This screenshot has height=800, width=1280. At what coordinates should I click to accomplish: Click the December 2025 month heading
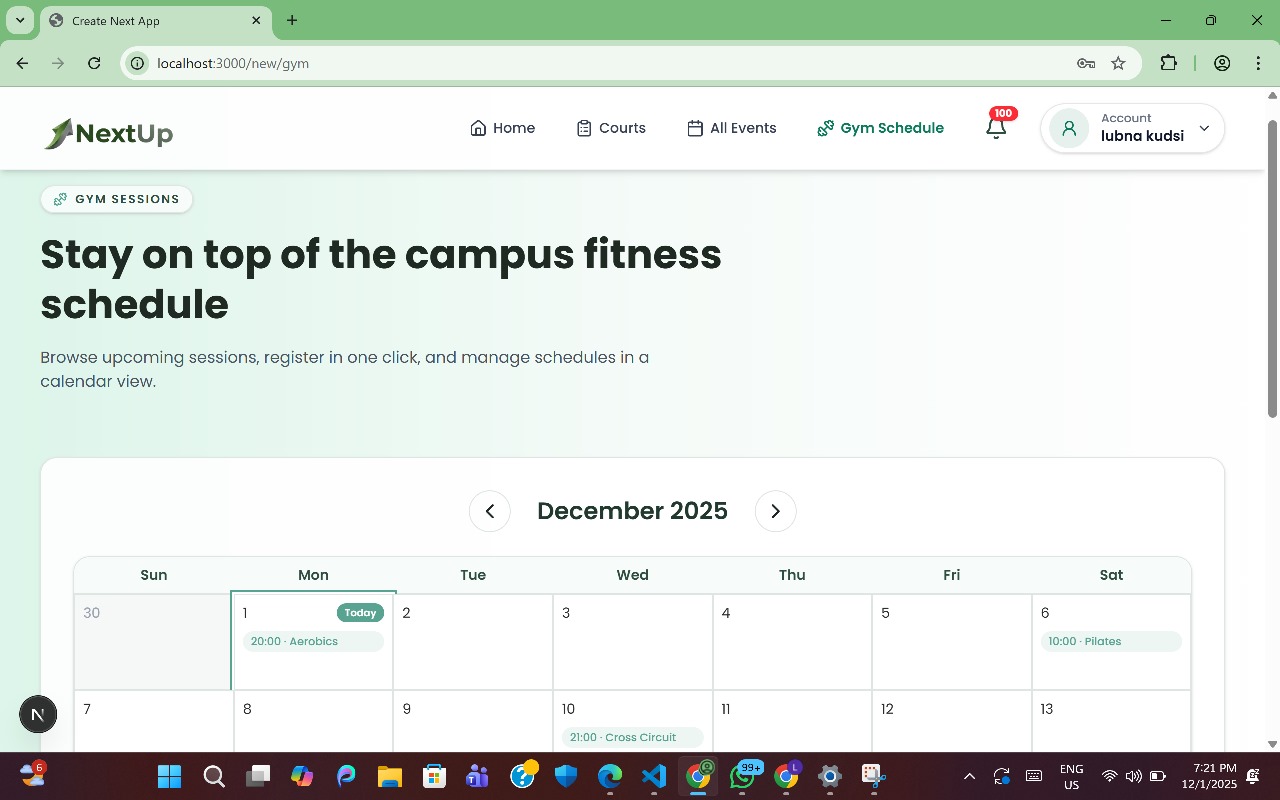pyautogui.click(x=632, y=511)
